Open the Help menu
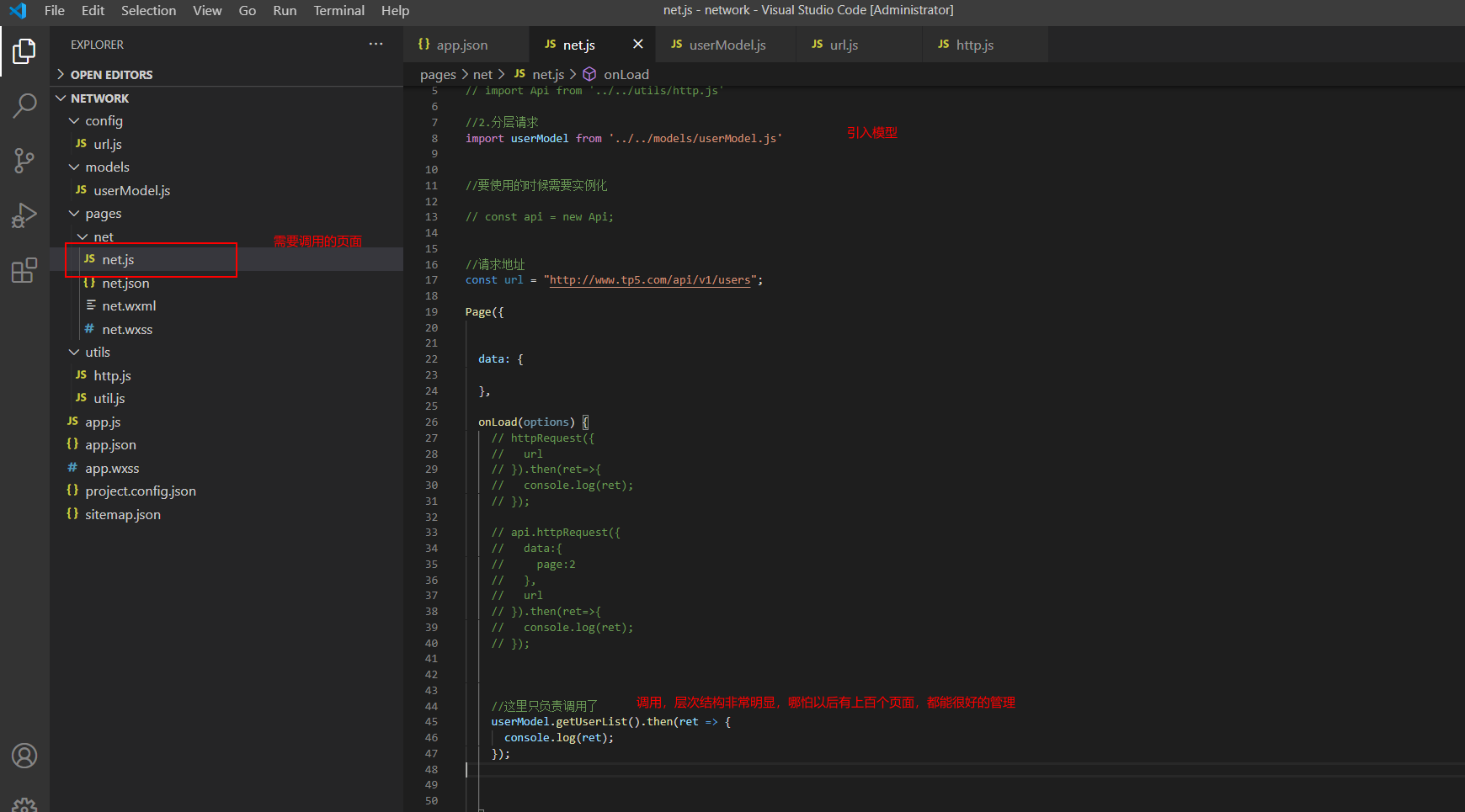 pyautogui.click(x=395, y=10)
